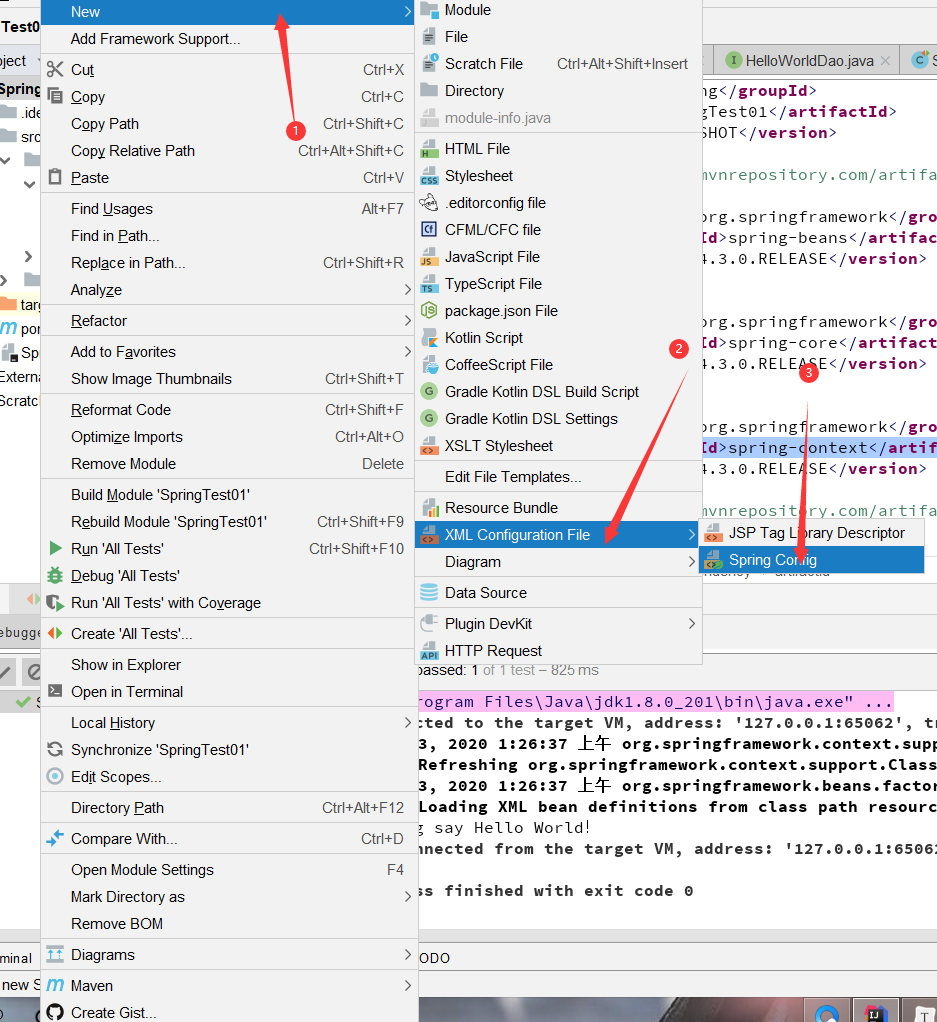Click the TypeScript File icon
This screenshot has width=937, height=1022.
point(429,284)
